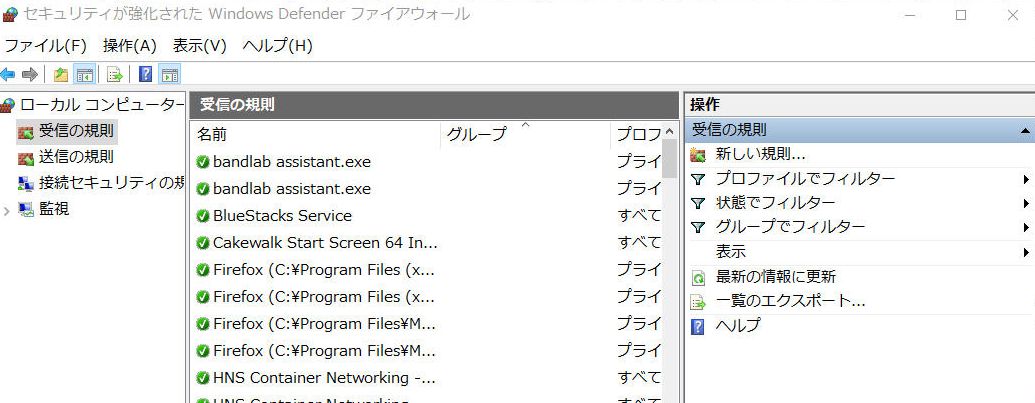Open the 表示 submenu arrow in actions
The image size is (1035, 403).
(x=1026, y=253)
